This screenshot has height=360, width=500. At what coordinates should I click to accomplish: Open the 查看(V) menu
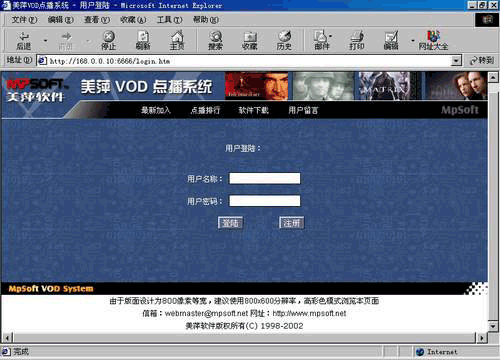[x=97, y=20]
